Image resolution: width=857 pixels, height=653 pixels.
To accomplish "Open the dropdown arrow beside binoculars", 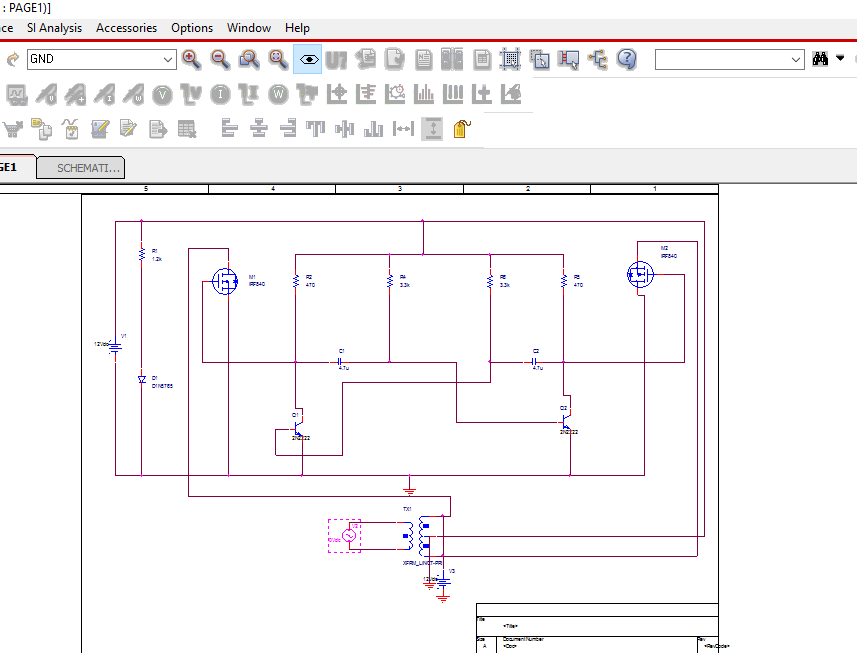I will pyautogui.click(x=840, y=58).
